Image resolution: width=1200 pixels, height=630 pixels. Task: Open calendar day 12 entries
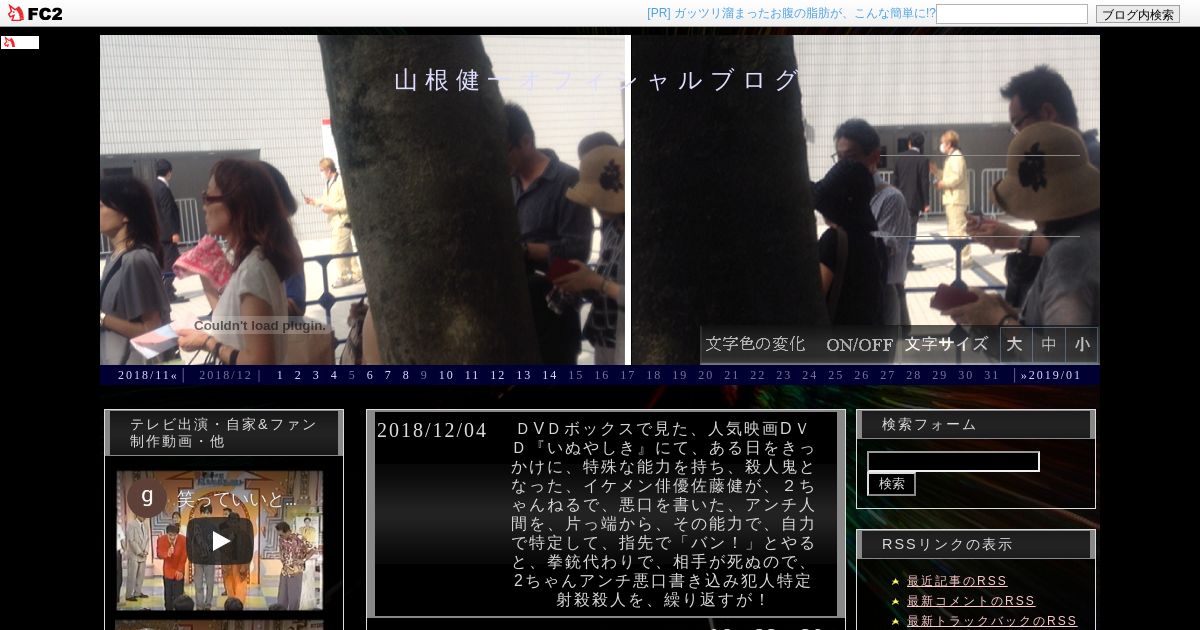tap(498, 375)
